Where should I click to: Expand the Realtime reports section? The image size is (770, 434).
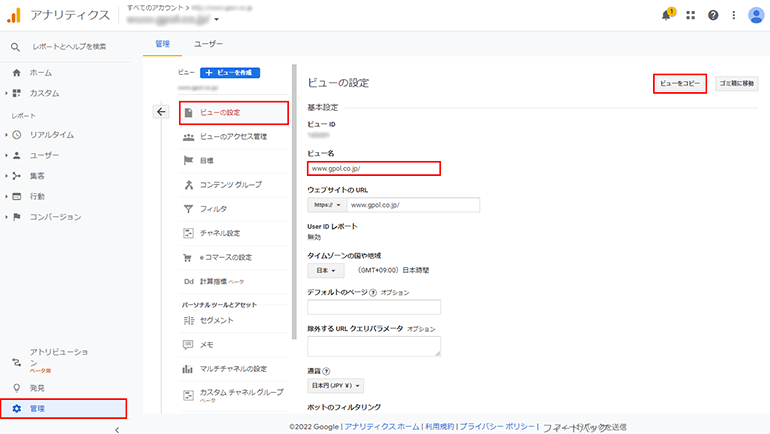pos(51,134)
